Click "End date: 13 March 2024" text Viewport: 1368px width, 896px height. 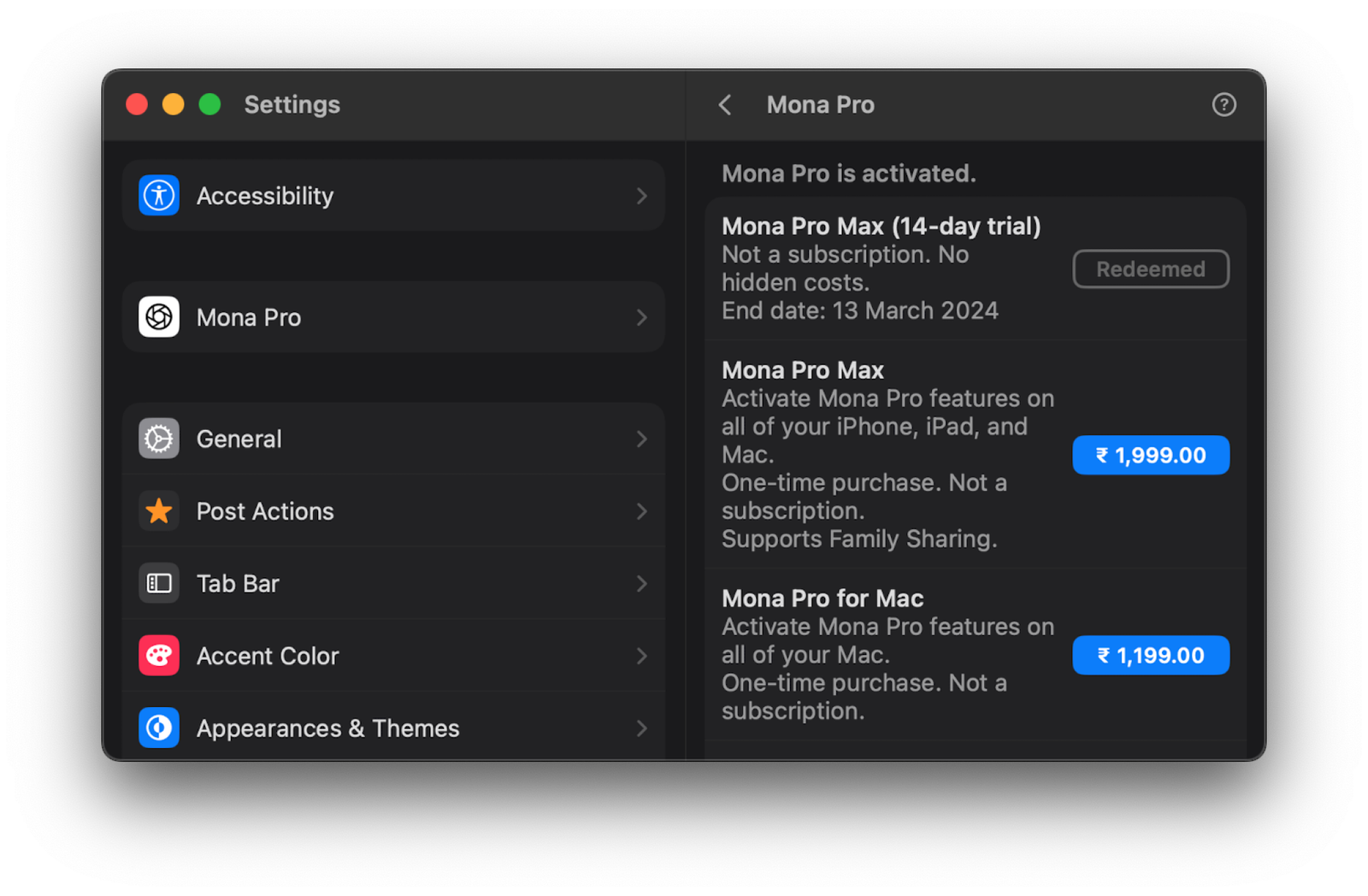859,310
